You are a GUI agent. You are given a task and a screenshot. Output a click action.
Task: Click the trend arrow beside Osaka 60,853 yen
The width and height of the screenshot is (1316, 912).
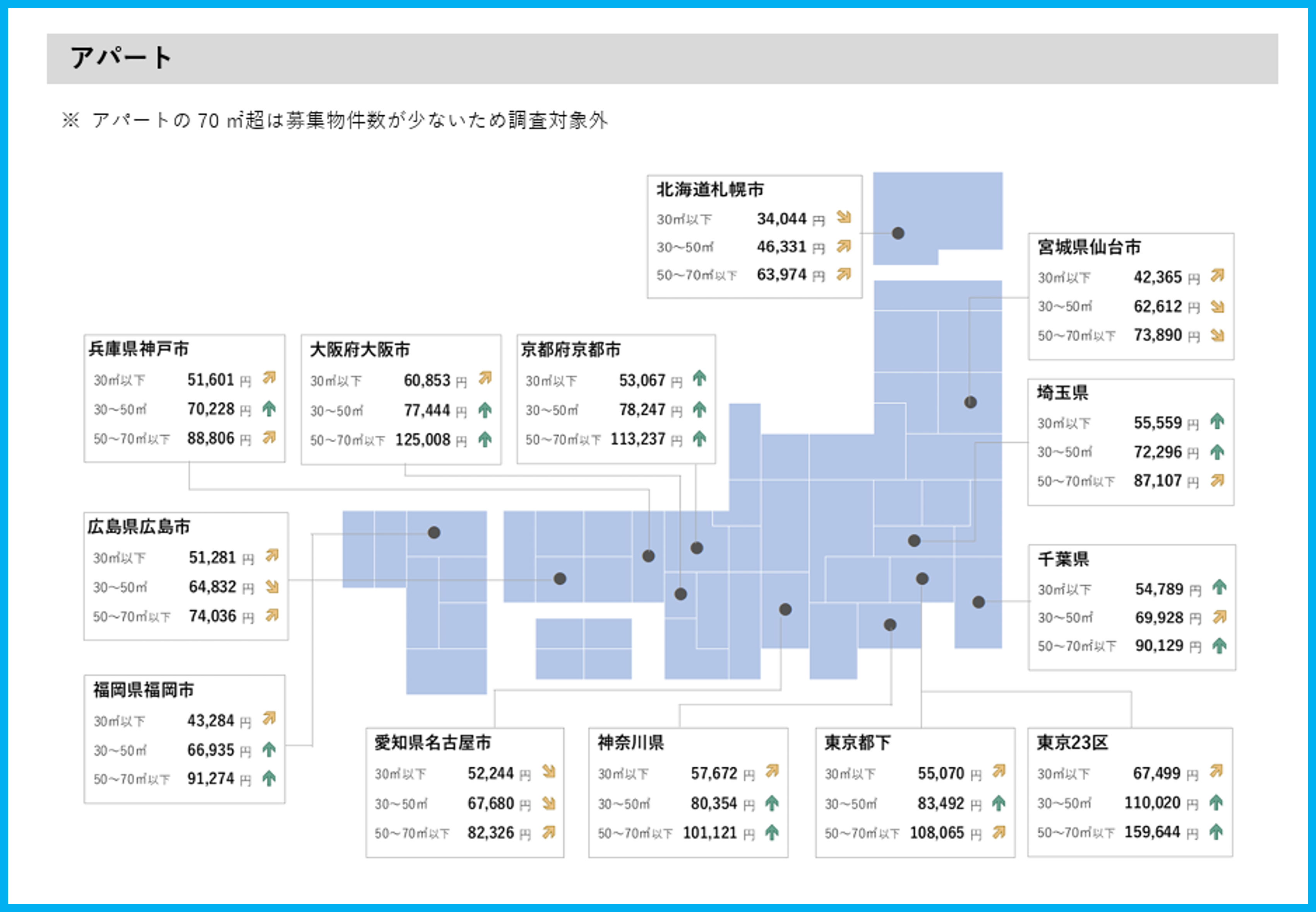tap(485, 378)
